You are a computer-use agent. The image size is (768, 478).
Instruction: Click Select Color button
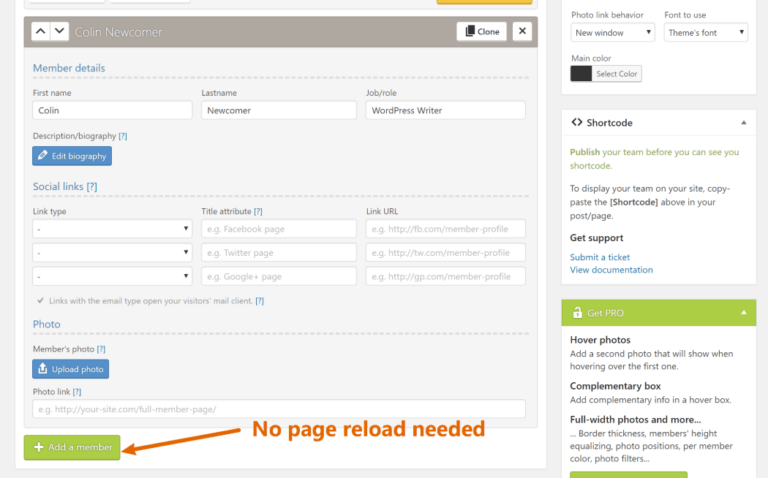pyautogui.click(x=617, y=74)
